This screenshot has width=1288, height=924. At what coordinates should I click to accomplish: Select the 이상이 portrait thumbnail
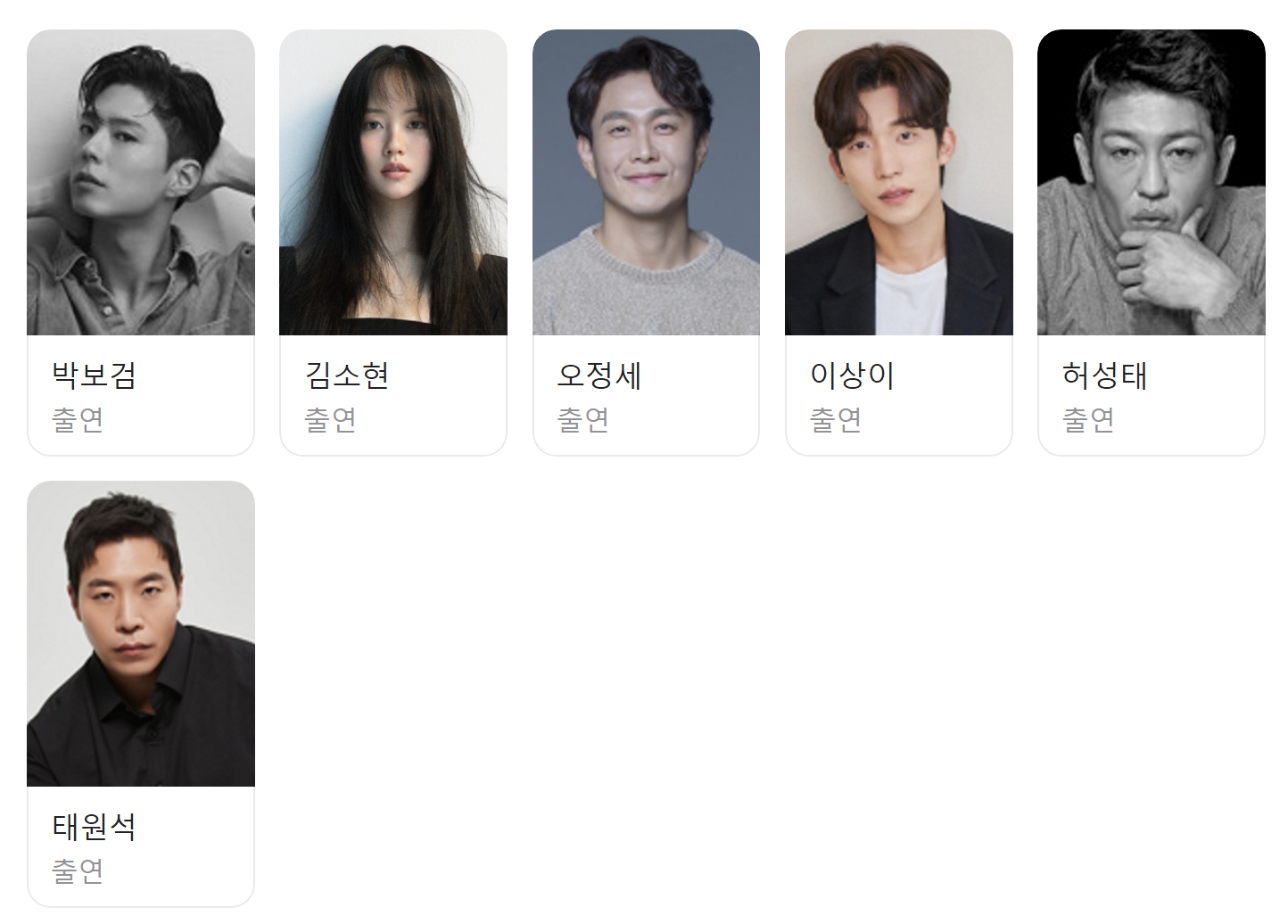899,183
